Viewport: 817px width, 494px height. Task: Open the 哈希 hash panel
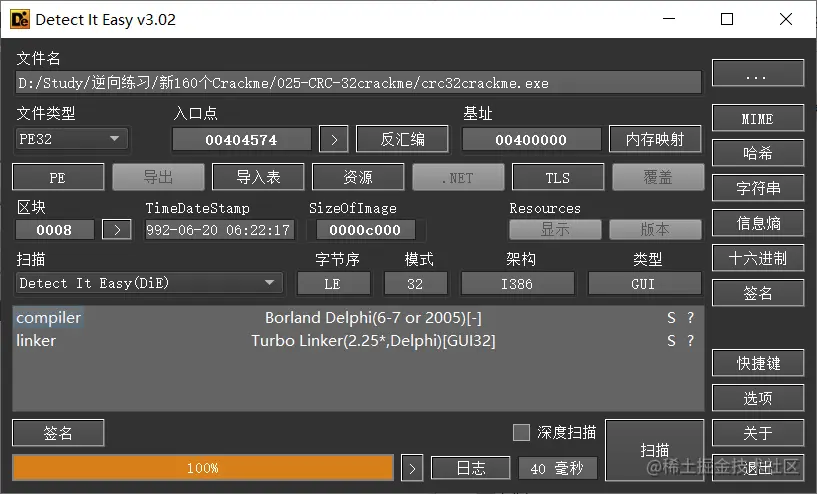pyautogui.click(x=758, y=153)
